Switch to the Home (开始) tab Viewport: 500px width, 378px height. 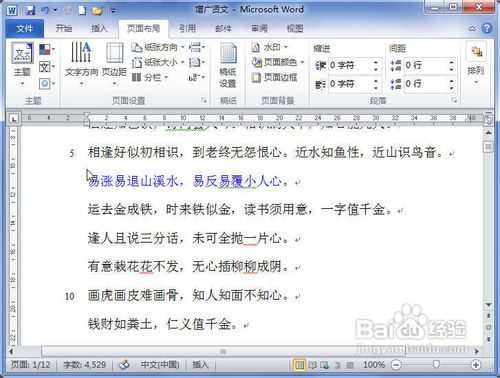(64, 29)
